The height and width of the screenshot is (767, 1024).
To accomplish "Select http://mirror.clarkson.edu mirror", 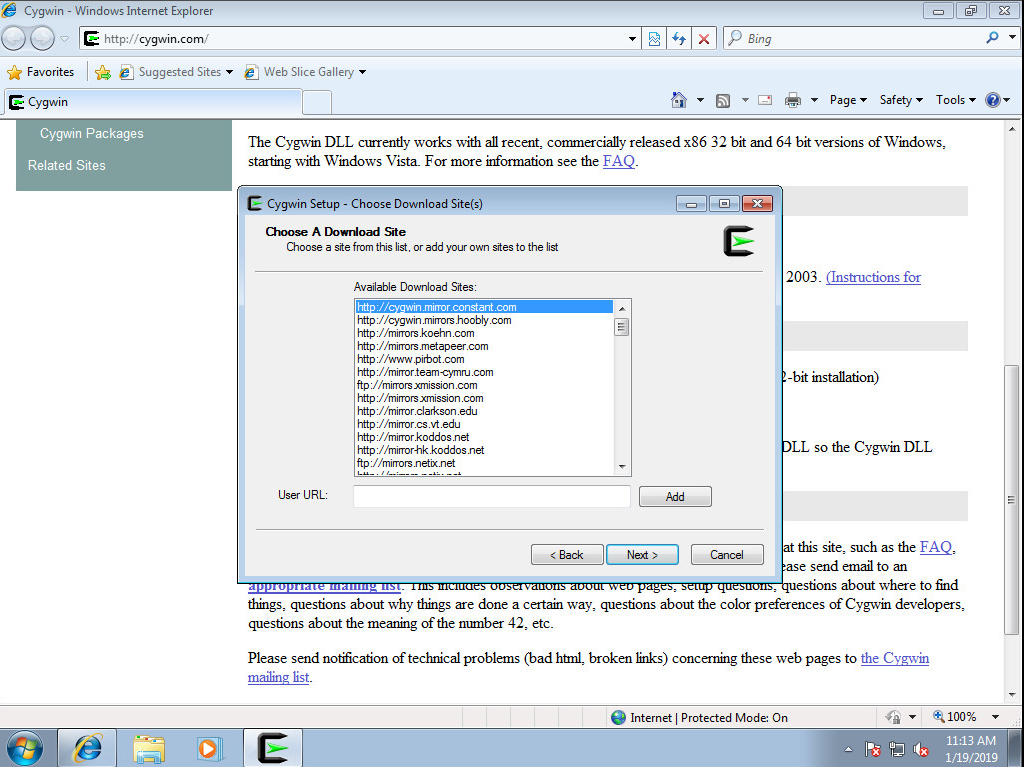I will pos(484,411).
